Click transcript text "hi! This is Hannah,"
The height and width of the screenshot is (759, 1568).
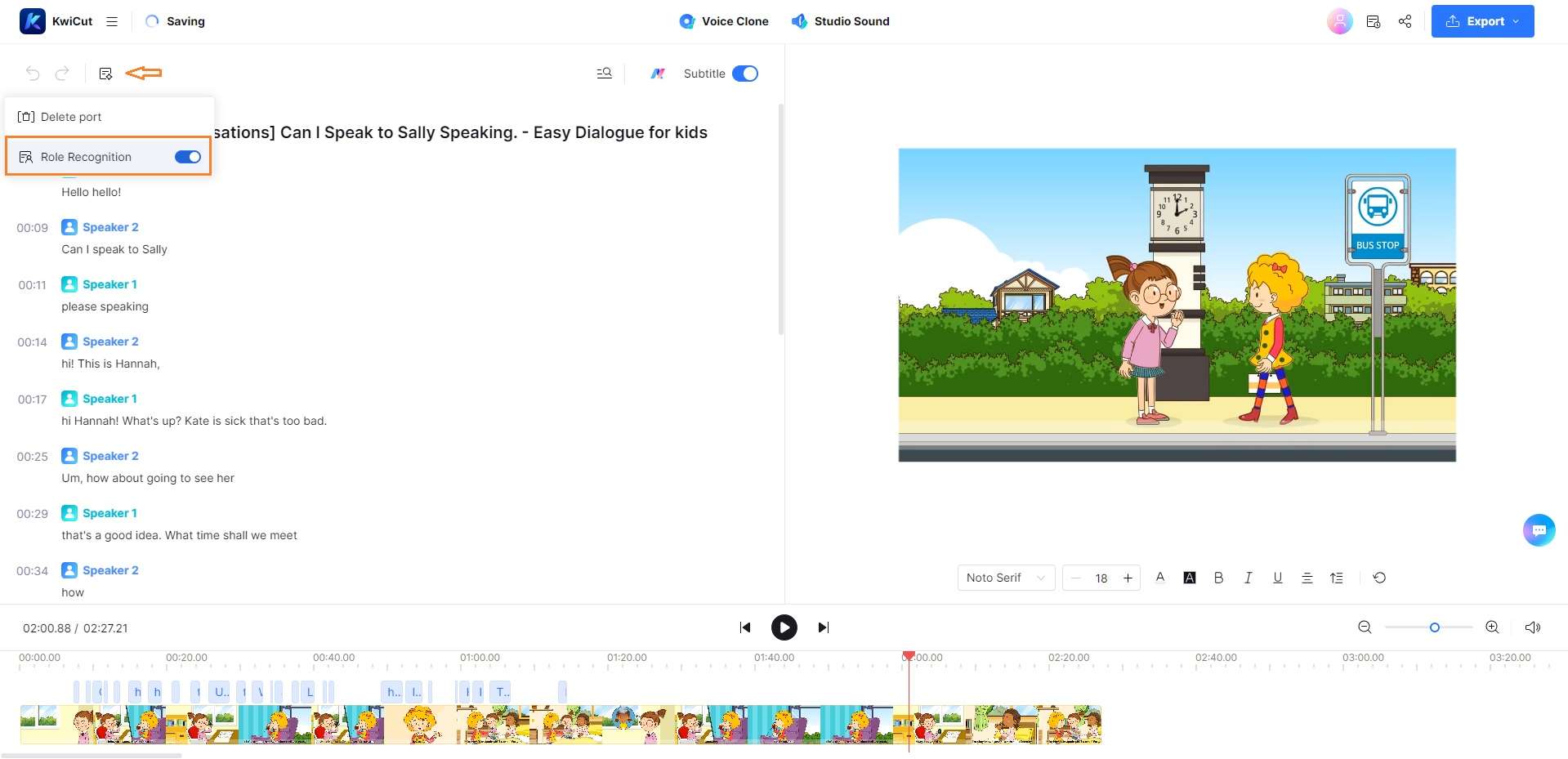111,364
